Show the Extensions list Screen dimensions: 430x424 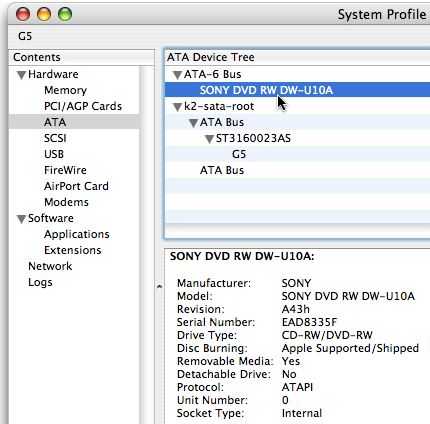tap(73, 250)
